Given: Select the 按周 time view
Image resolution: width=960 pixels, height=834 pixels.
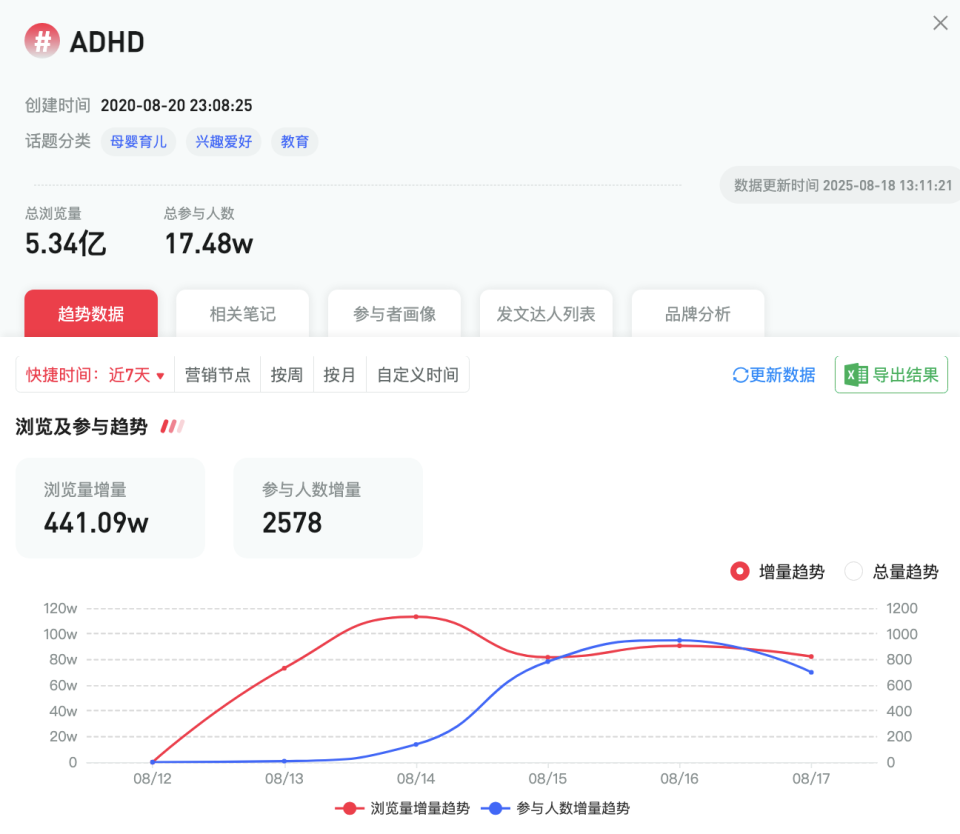Looking at the screenshot, I should [x=287, y=374].
